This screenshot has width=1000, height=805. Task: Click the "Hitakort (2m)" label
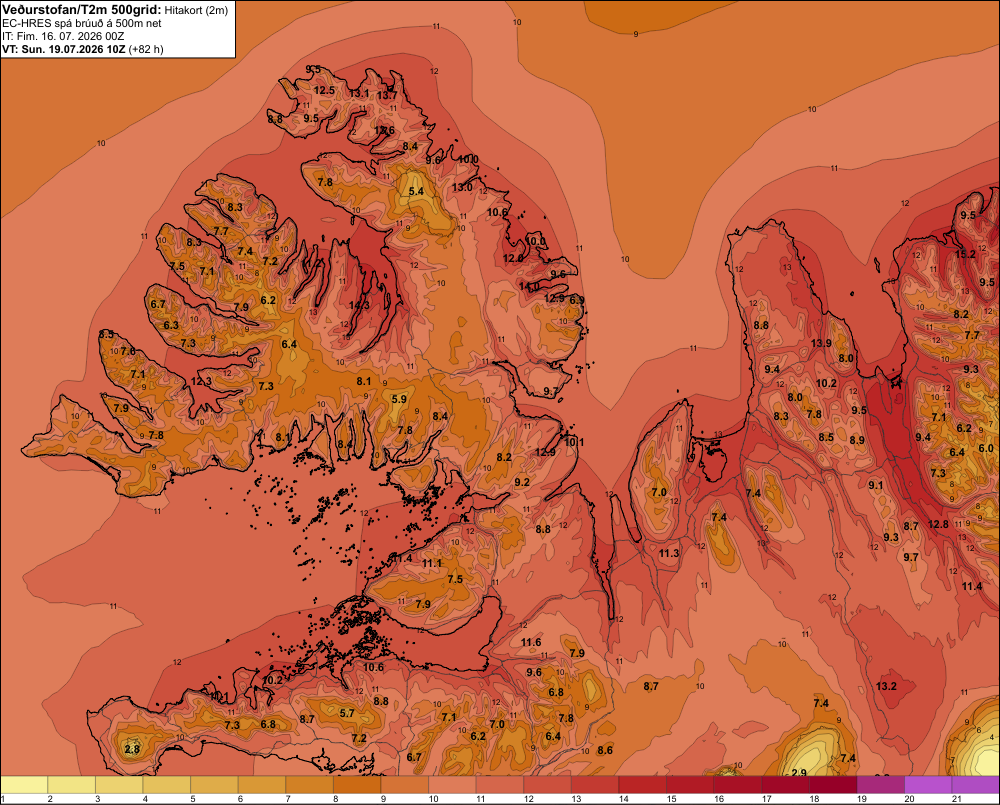point(196,10)
